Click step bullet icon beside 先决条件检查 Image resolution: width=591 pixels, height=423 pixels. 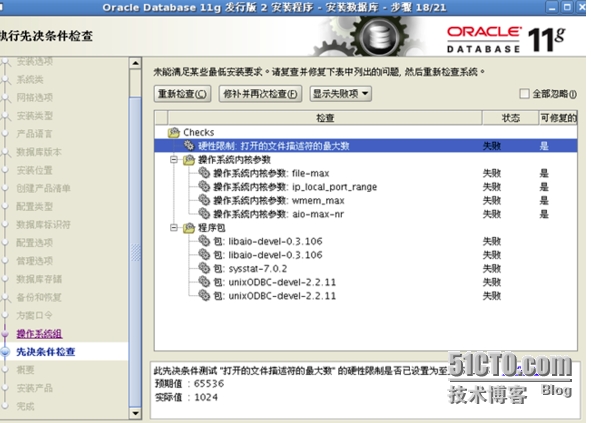(5, 352)
